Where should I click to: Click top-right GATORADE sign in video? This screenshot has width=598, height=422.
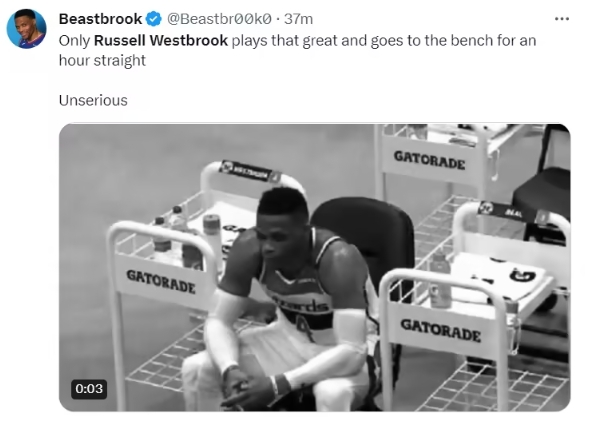429,160
